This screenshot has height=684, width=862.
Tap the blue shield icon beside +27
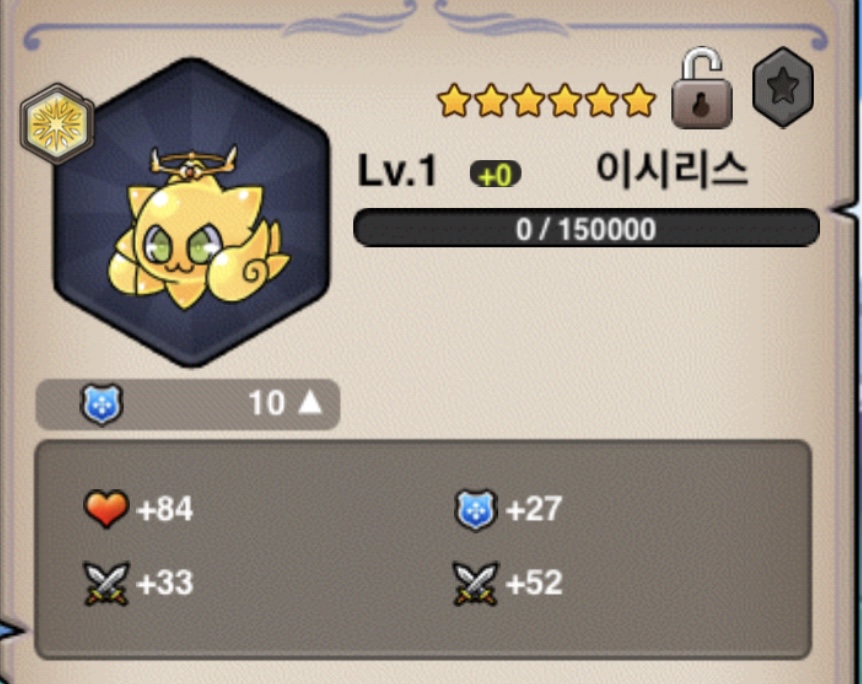[476, 509]
